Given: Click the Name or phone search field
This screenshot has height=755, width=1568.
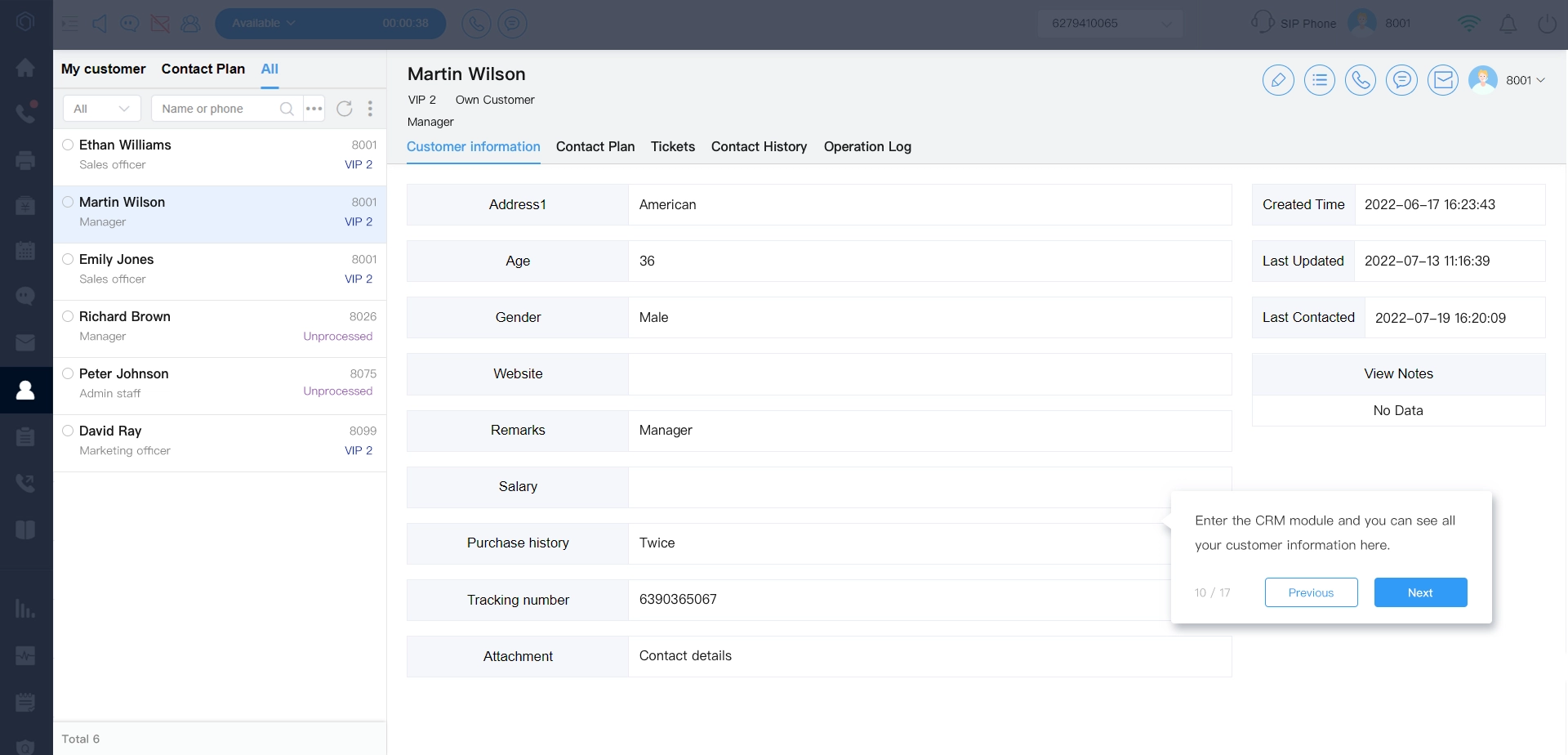Looking at the screenshot, I should (216, 109).
